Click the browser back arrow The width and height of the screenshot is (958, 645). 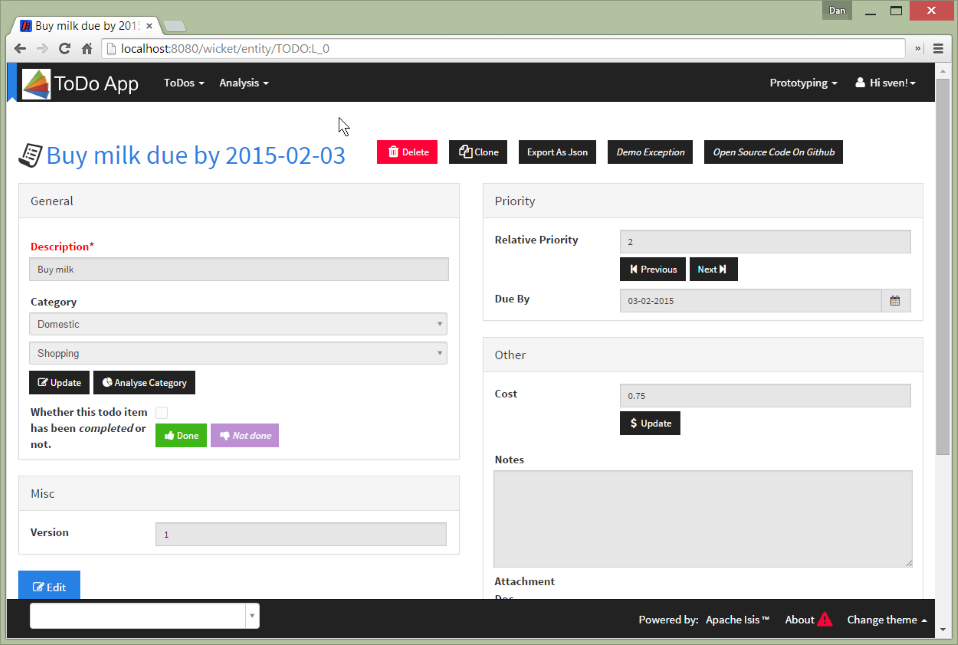(20, 48)
